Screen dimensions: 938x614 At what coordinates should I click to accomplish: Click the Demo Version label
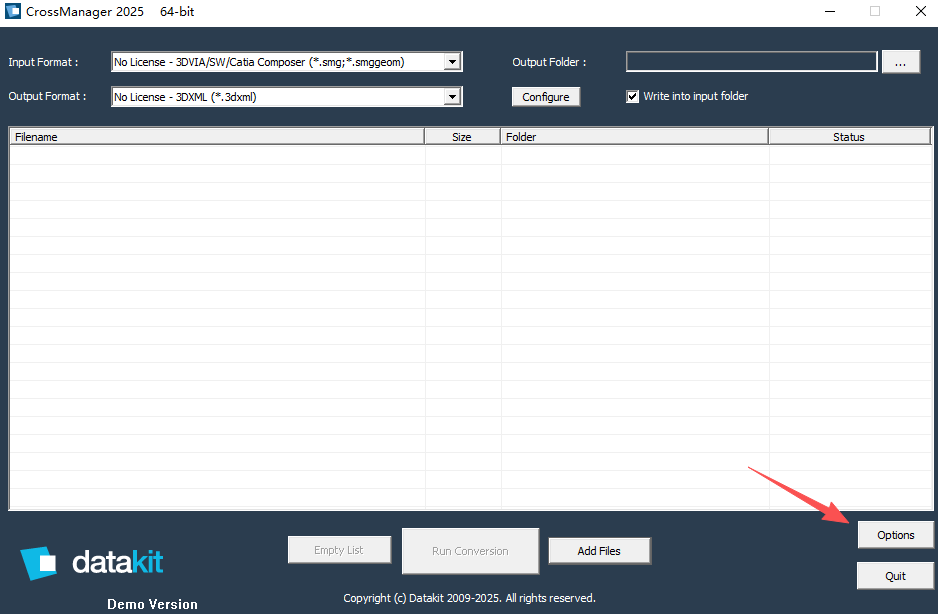(x=152, y=604)
